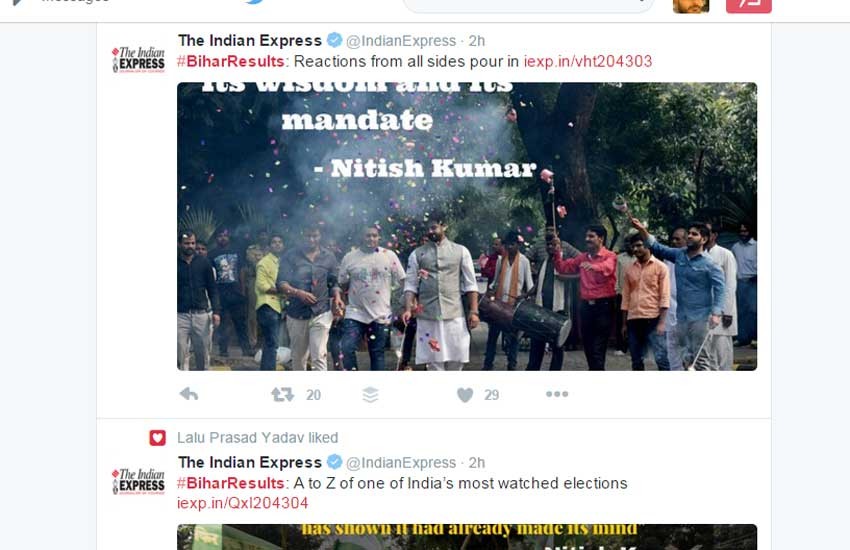Click the red heart icon beside 'Lalu Prasad Yadav liked'

(157, 437)
